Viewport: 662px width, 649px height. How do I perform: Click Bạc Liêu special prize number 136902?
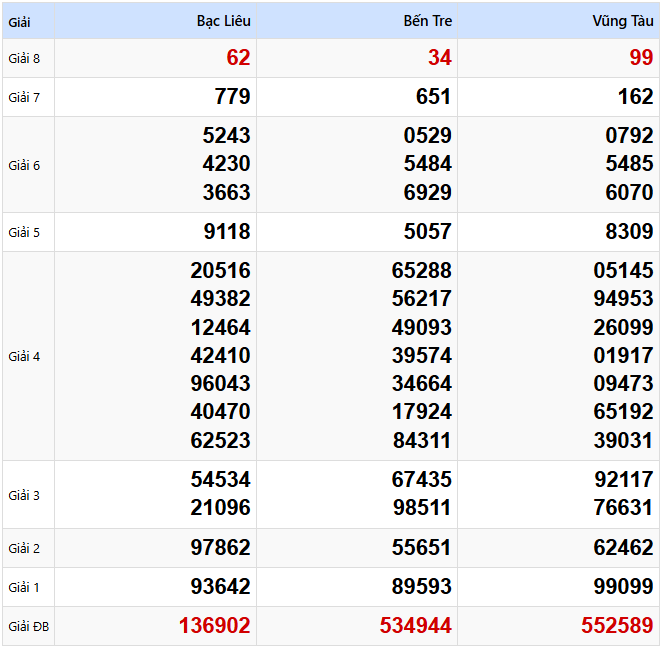tap(214, 626)
